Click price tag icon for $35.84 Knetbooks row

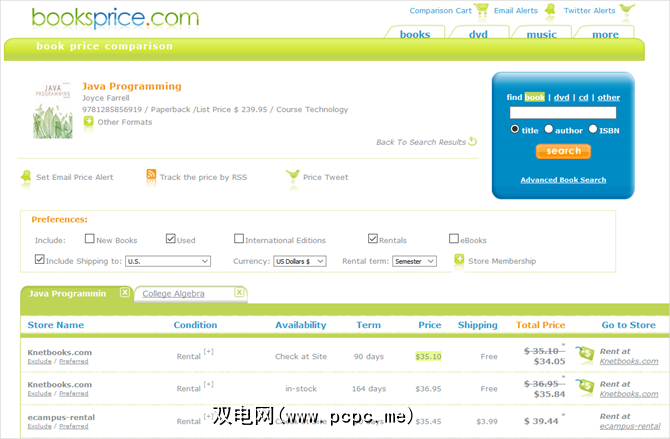(x=585, y=386)
